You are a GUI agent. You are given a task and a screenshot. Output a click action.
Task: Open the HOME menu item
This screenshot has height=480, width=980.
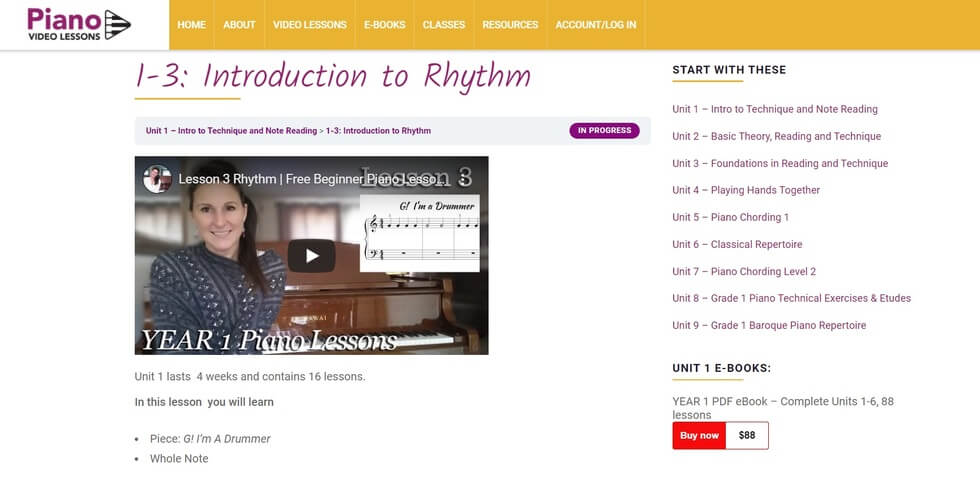coord(191,25)
